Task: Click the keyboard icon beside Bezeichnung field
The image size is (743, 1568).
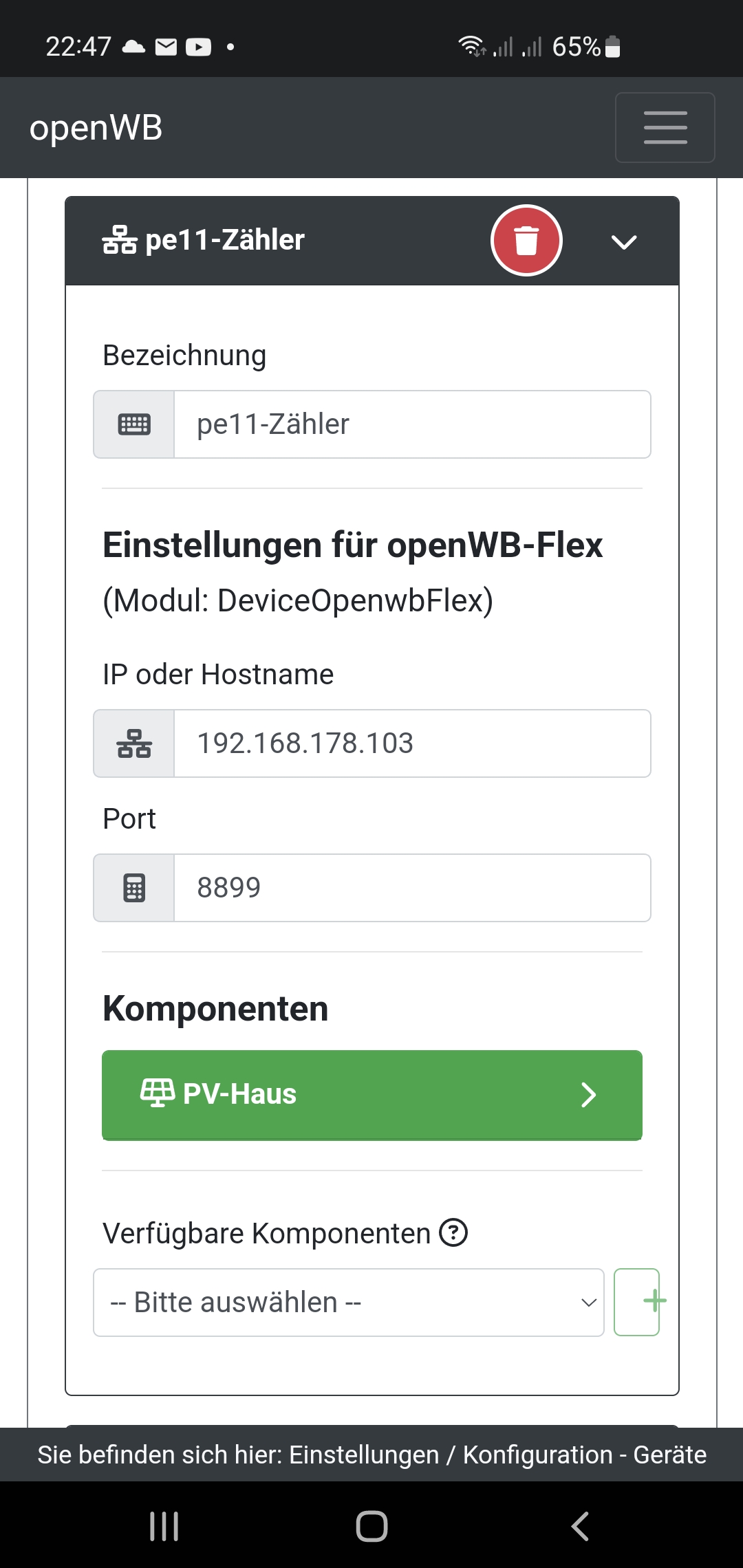Action: [134, 424]
